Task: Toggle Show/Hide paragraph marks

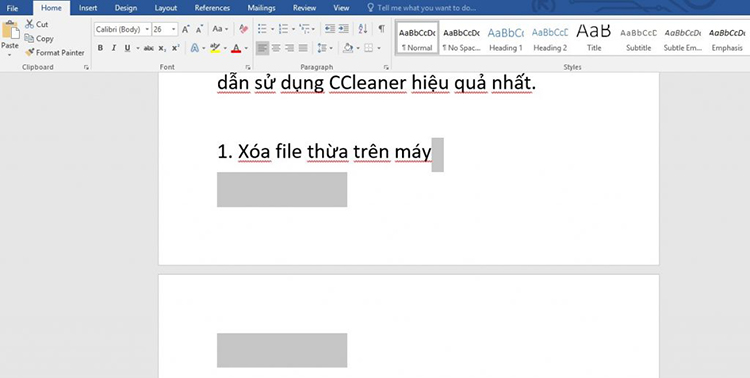Action: (381, 29)
